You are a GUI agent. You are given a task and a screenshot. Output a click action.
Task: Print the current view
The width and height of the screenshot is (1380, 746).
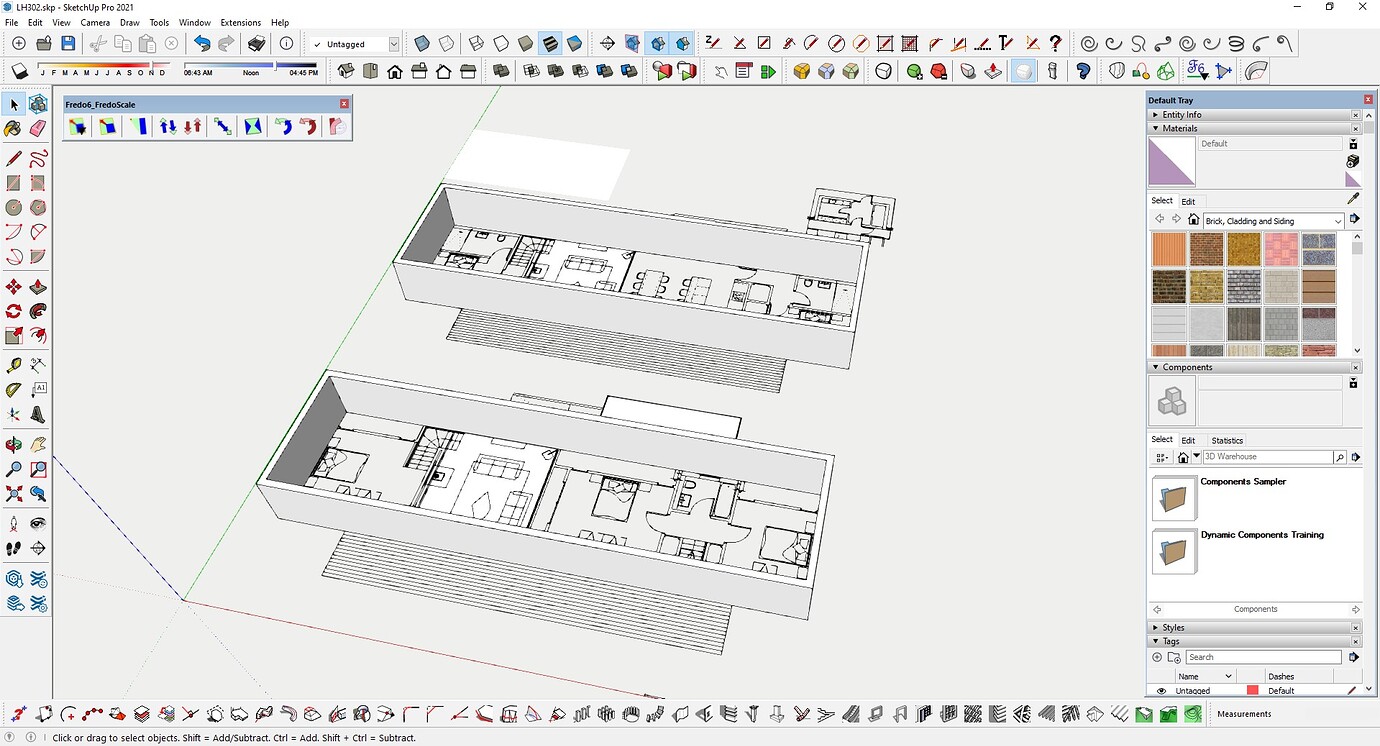pyautogui.click(x=255, y=44)
